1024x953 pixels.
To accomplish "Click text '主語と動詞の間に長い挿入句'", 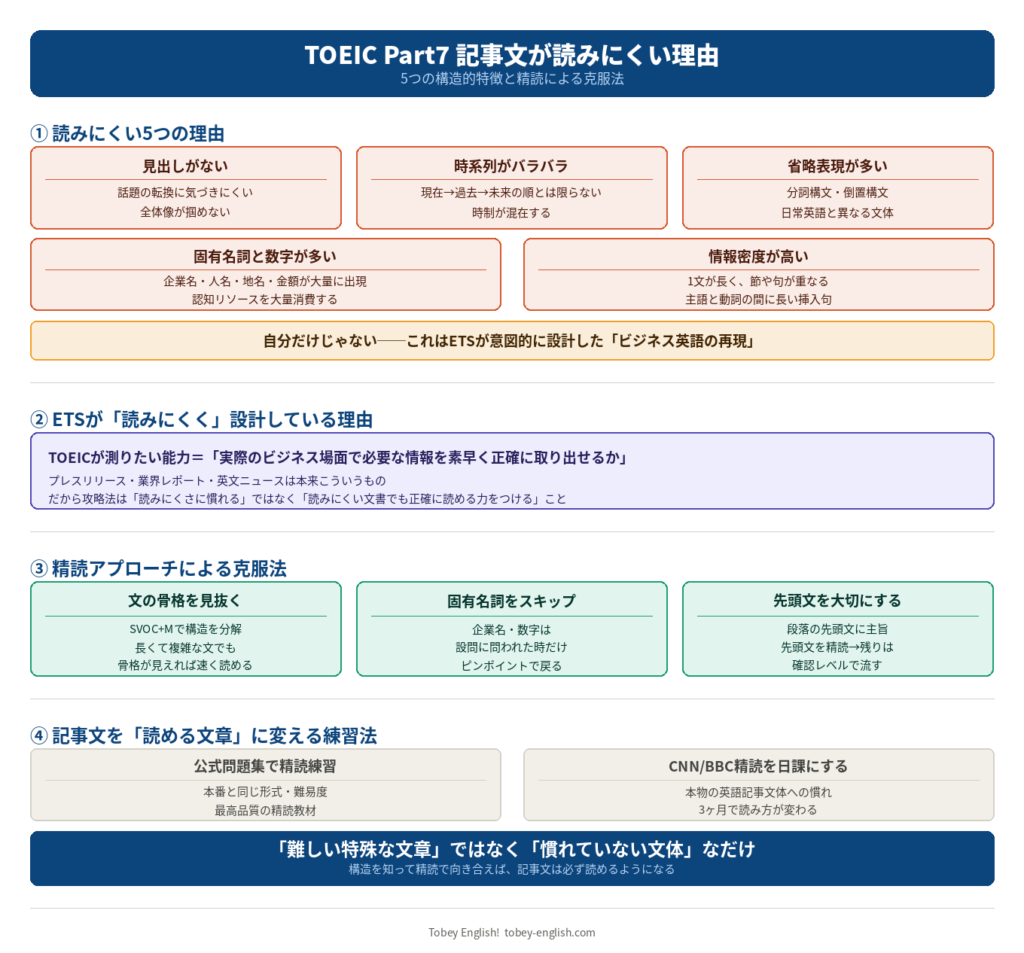I will [x=758, y=300].
